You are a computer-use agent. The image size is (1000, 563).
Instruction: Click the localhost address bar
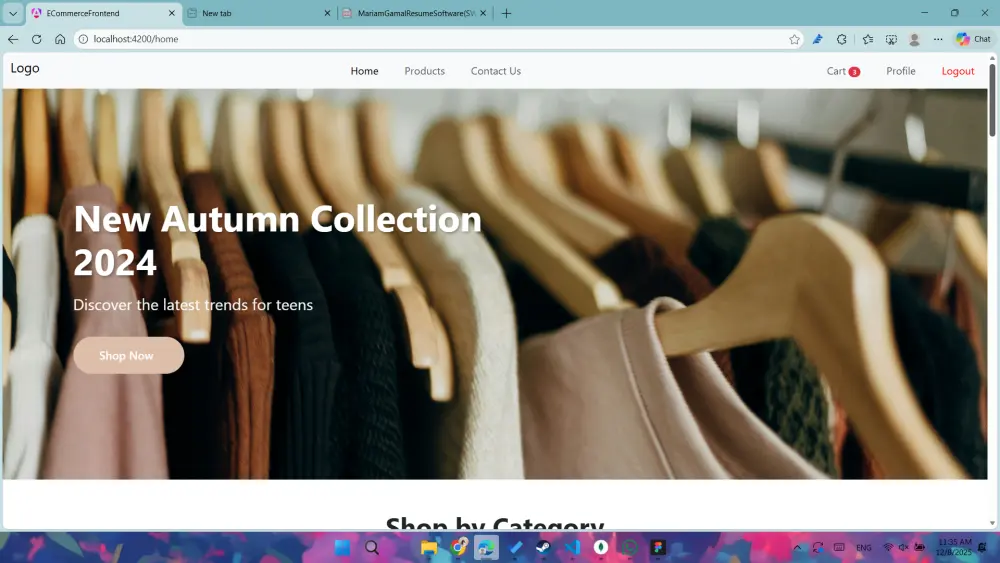click(x=439, y=39)
